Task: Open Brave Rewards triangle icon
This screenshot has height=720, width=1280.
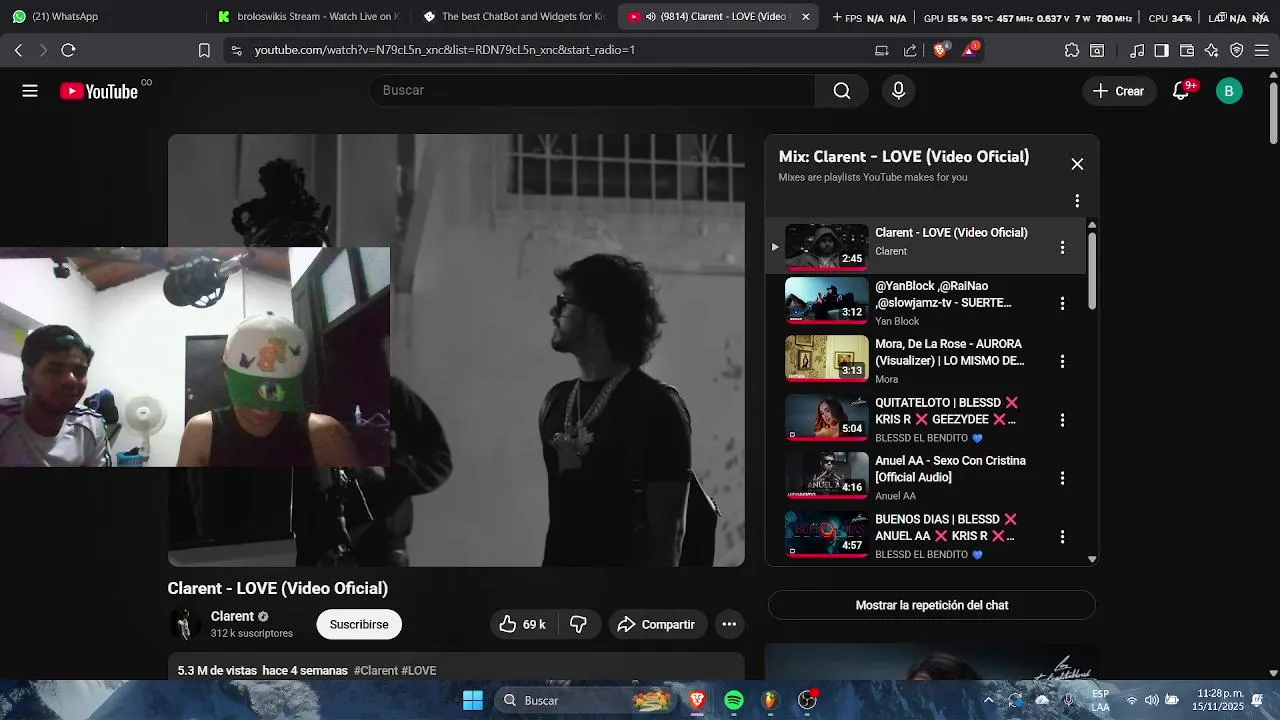Action: pyautogui.click(x=970, y=50)
